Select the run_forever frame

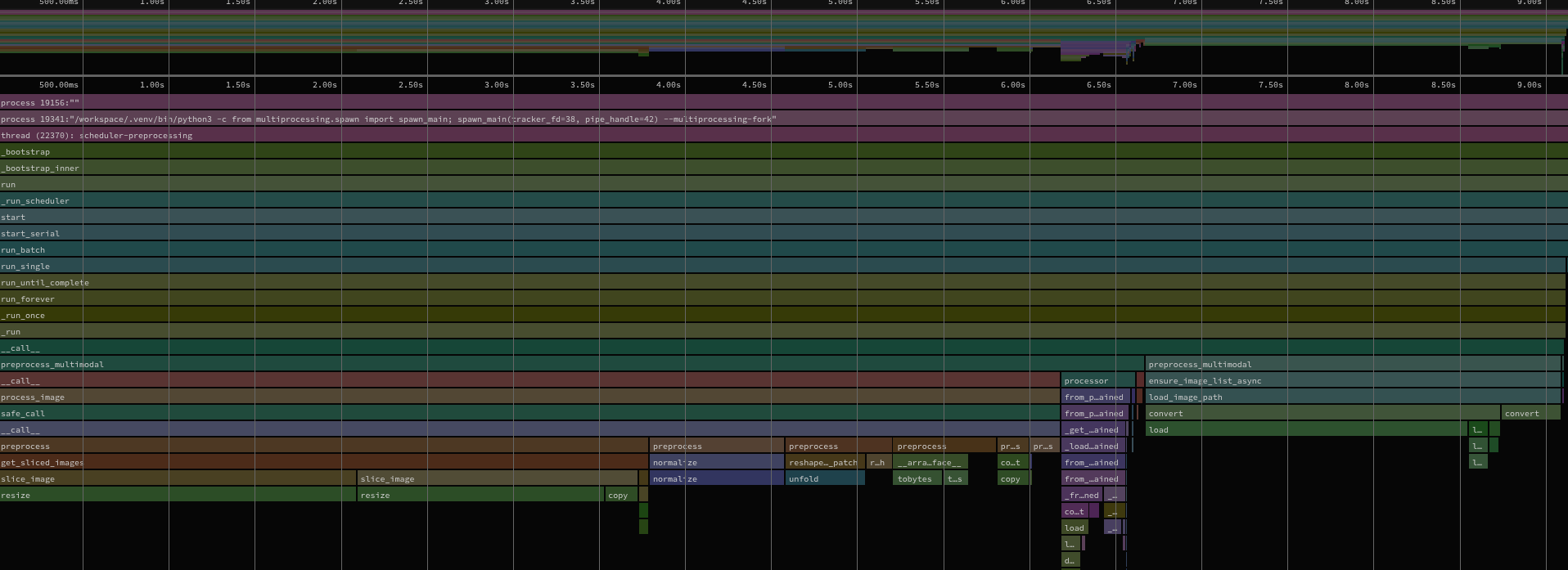coord(782,298)
